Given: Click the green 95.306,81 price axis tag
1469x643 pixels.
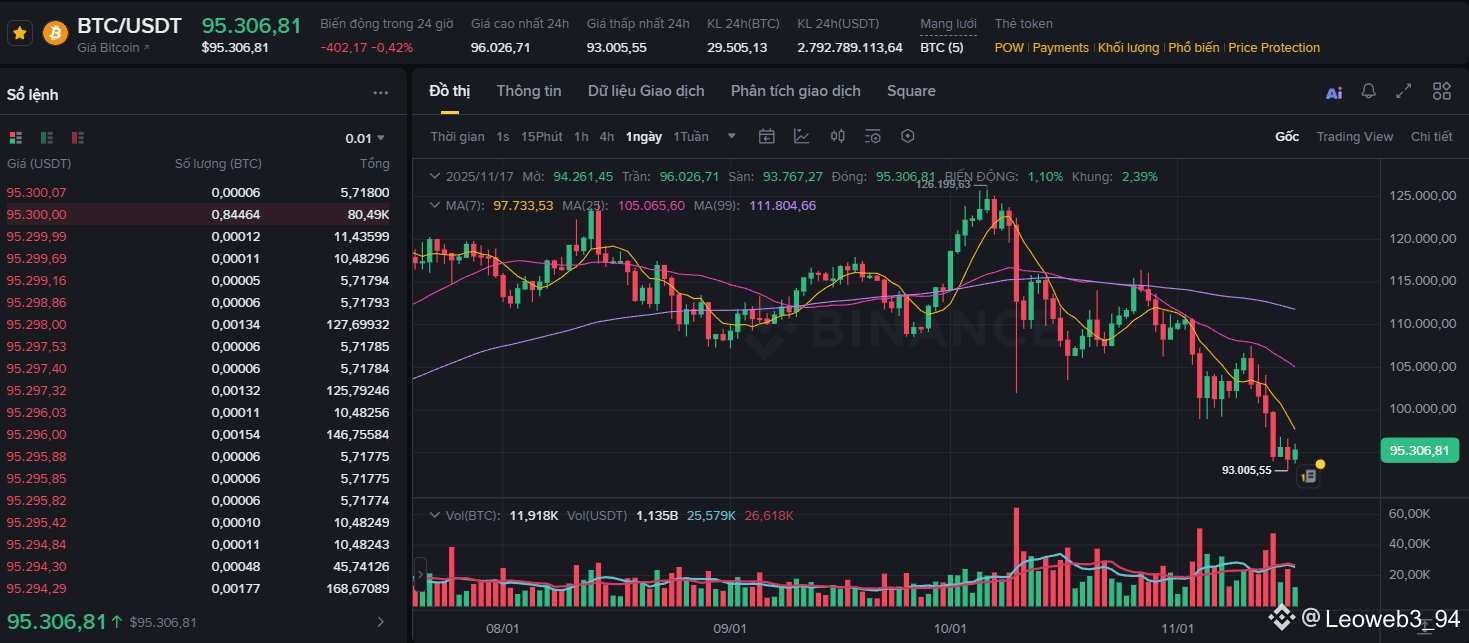Looking at the screenshot, I should 1418,450.
